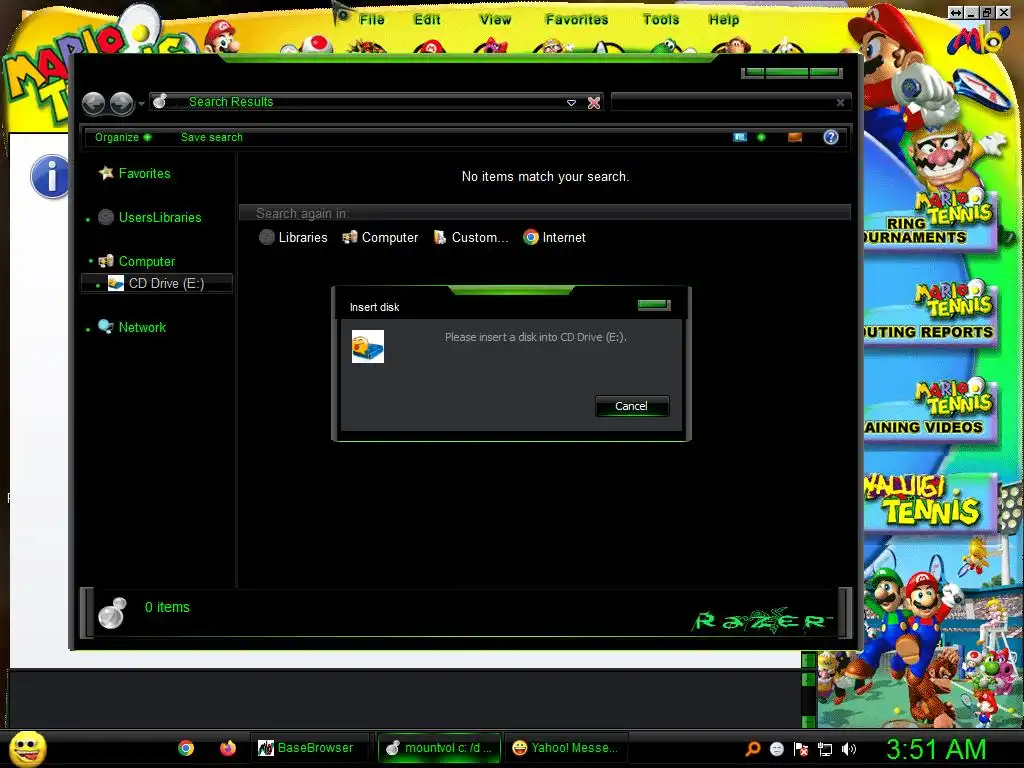Toggle the preview pane icon
This screenshot has height=768, width=1024.
point(795,137)
